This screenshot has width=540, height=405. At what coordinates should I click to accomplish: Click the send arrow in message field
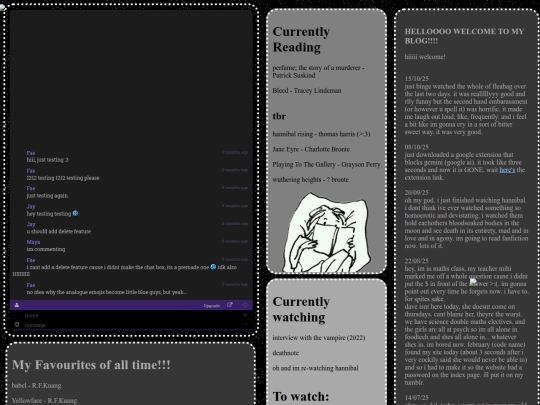click(x=246, y=324)
